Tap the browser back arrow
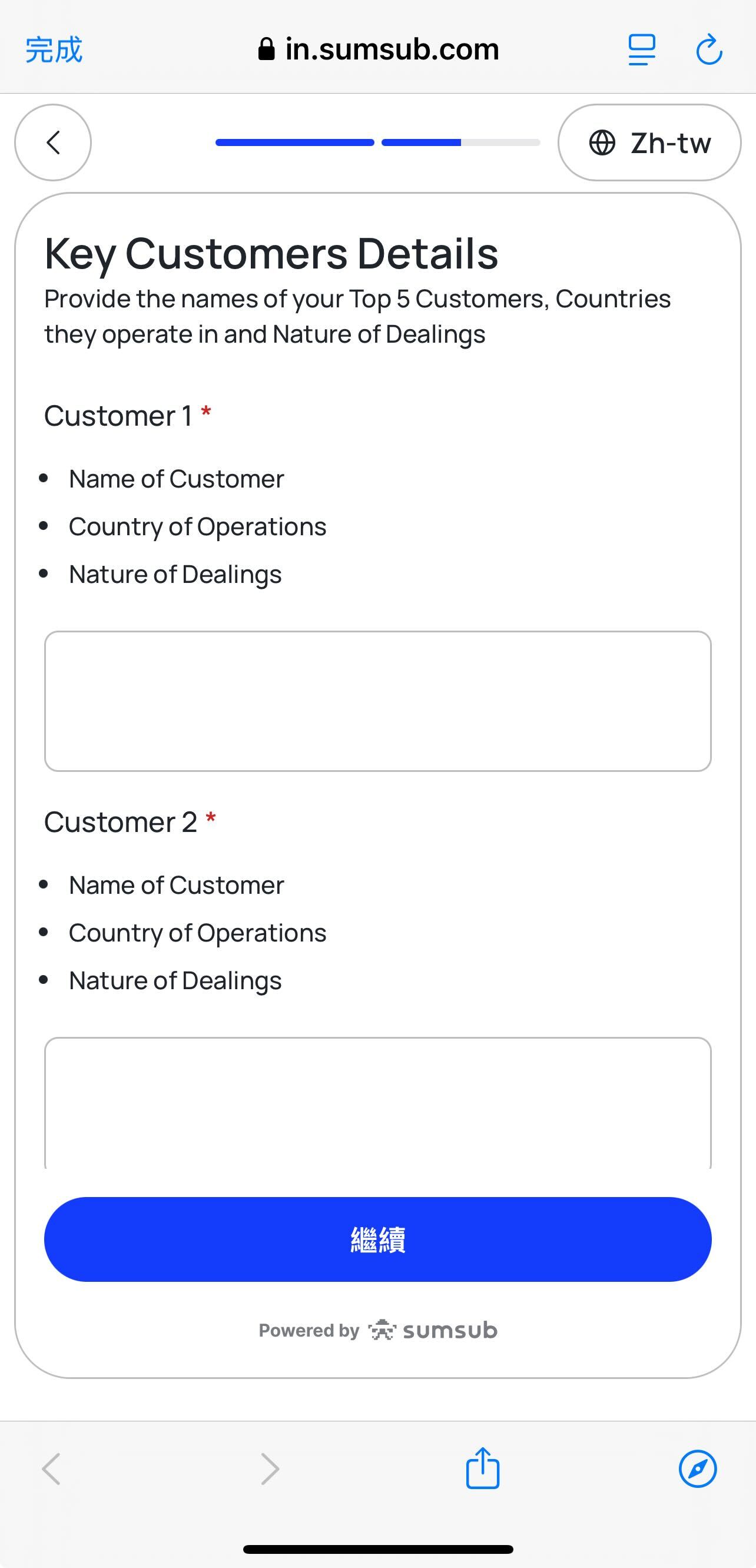The height and width of the screenshot is (1568, 756). coord(51,1468)
